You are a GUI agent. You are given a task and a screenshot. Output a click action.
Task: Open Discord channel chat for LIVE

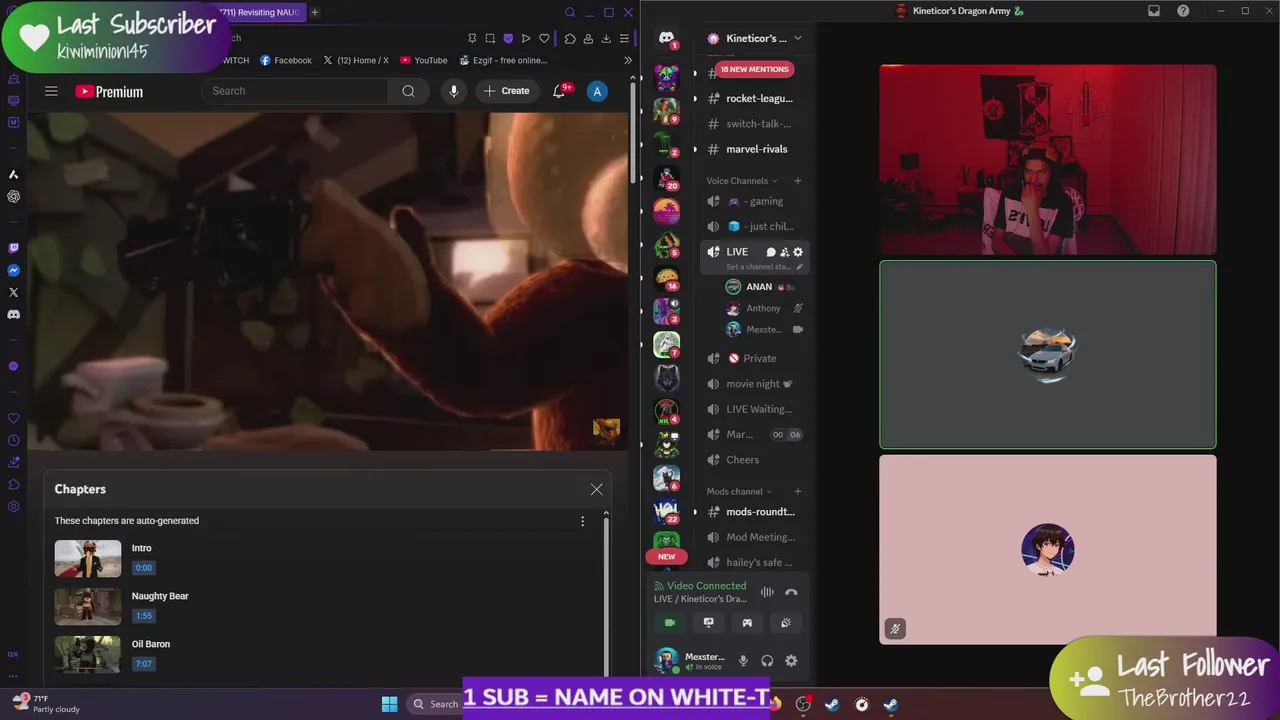pos(770,252)
